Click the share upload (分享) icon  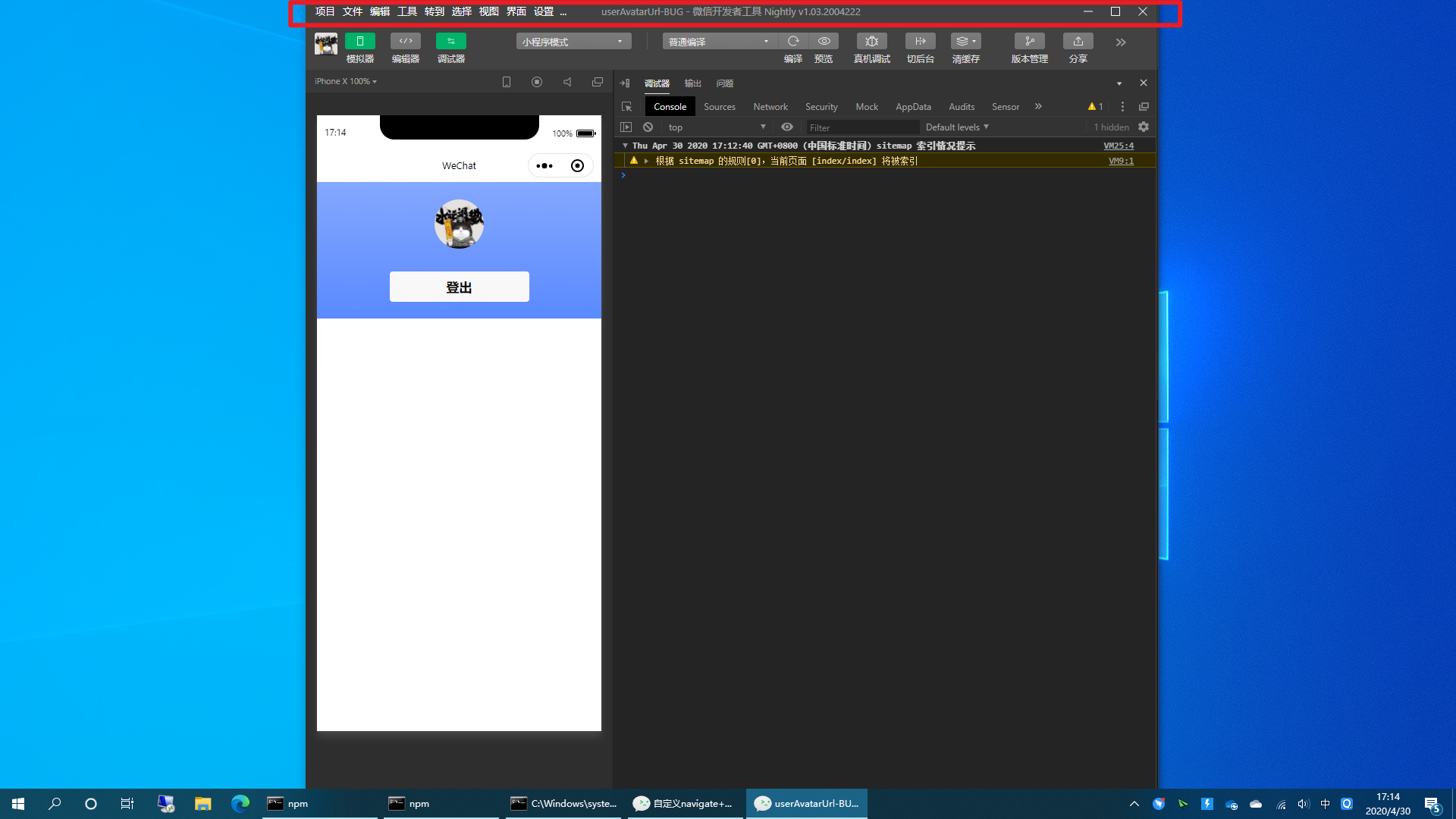coord(1078,41)
